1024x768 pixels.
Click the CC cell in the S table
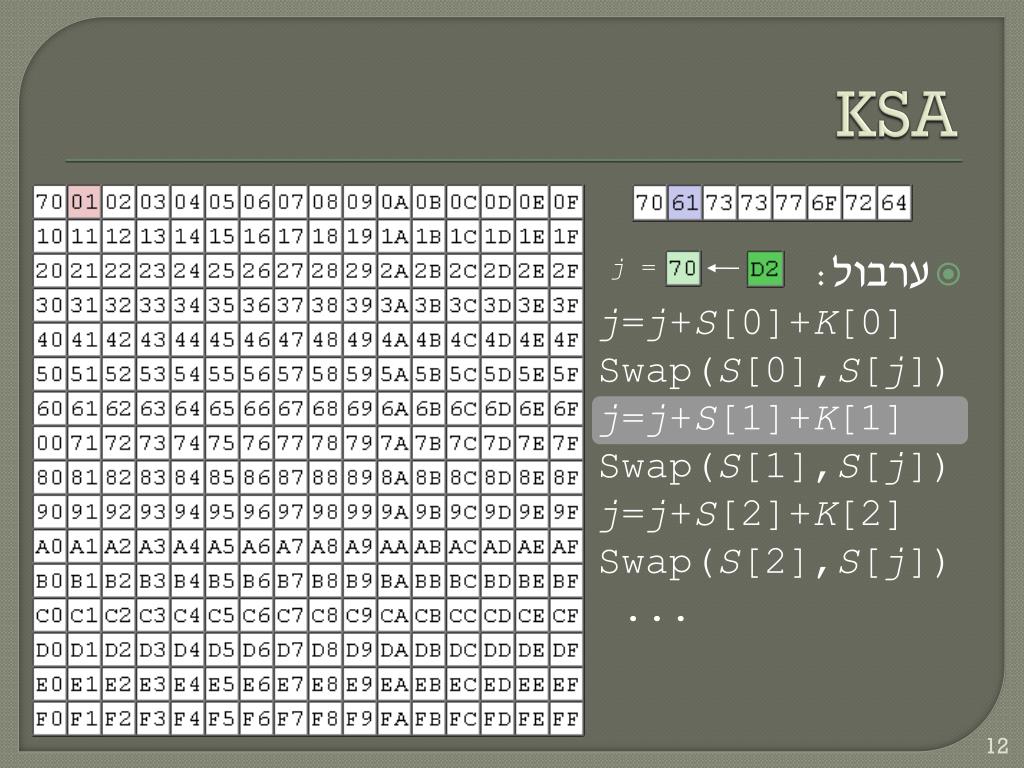[x=462, y=616]
